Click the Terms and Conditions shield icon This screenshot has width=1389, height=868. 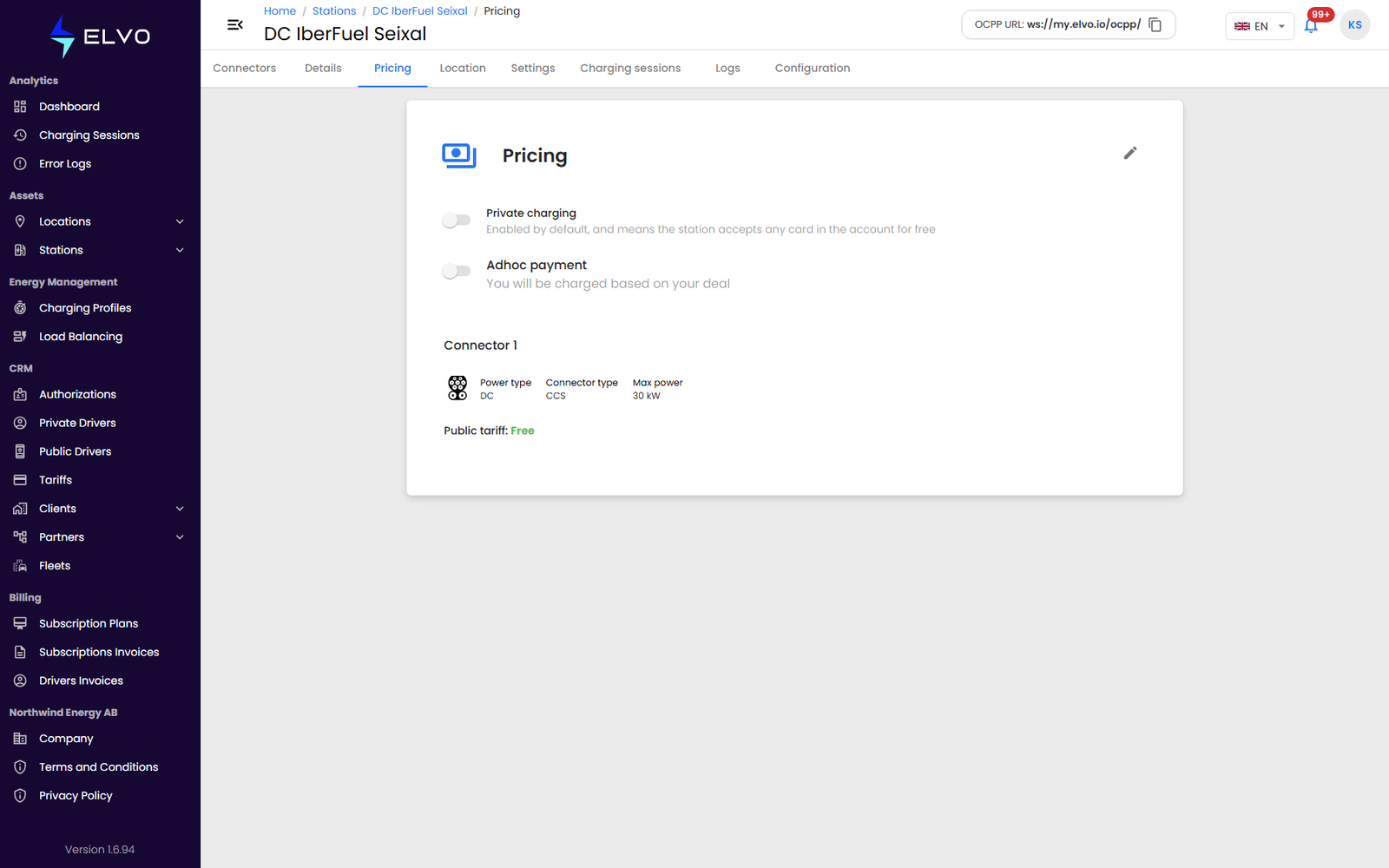pyautogui.click(x=20, y=767)
